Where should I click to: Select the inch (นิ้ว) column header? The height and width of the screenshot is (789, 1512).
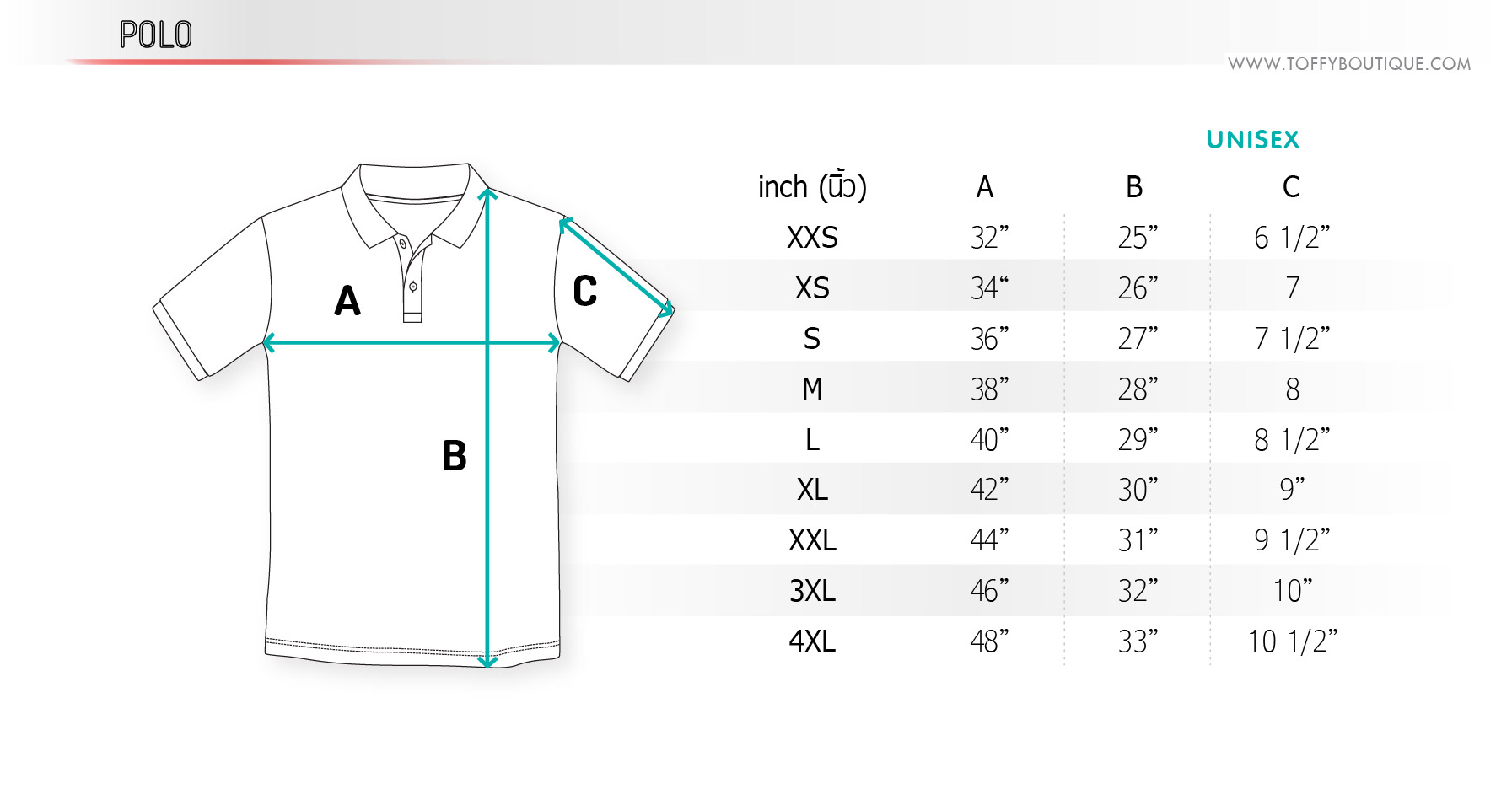(812, 186)
